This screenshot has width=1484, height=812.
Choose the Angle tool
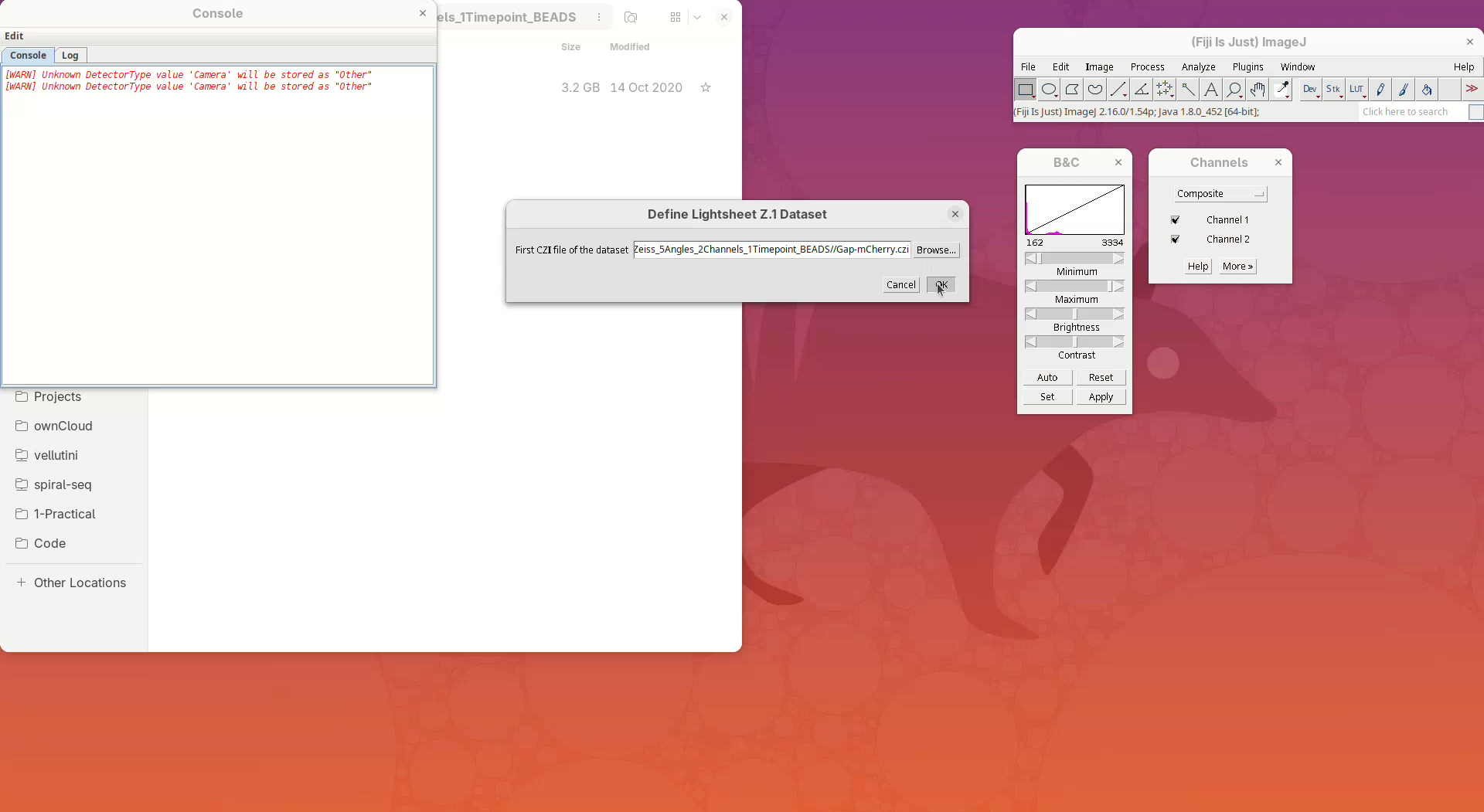pos(1142,90)
